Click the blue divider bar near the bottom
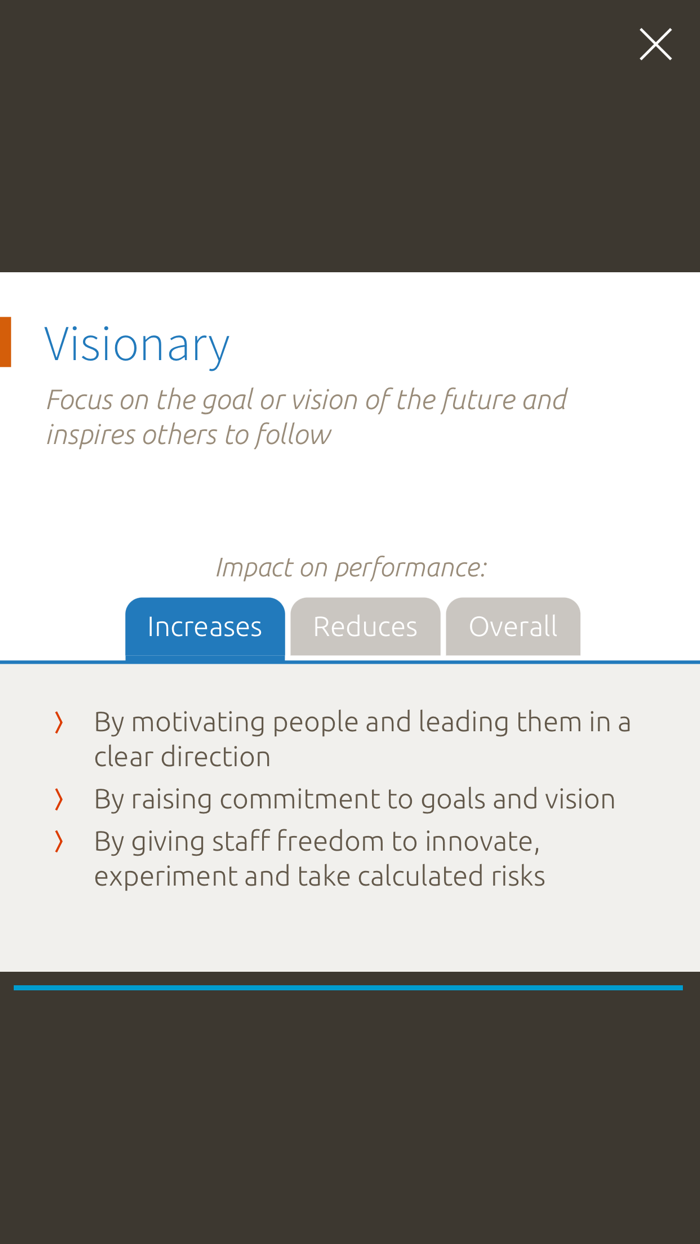Screen dimensions: 700x1244 pyautogui.click(x=349, y=986)
